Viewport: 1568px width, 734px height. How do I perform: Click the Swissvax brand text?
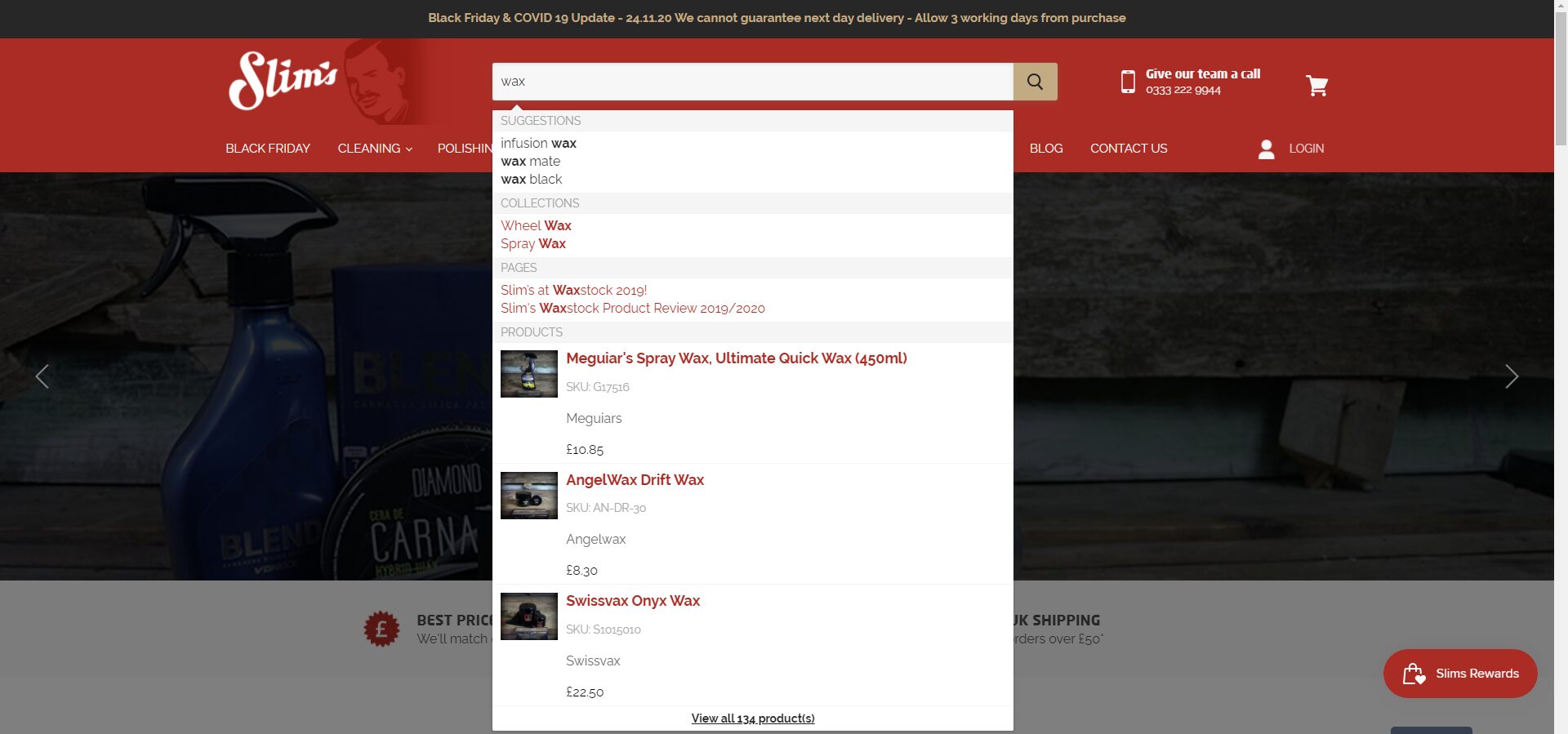pyautogui.click(x=593, y=661)
